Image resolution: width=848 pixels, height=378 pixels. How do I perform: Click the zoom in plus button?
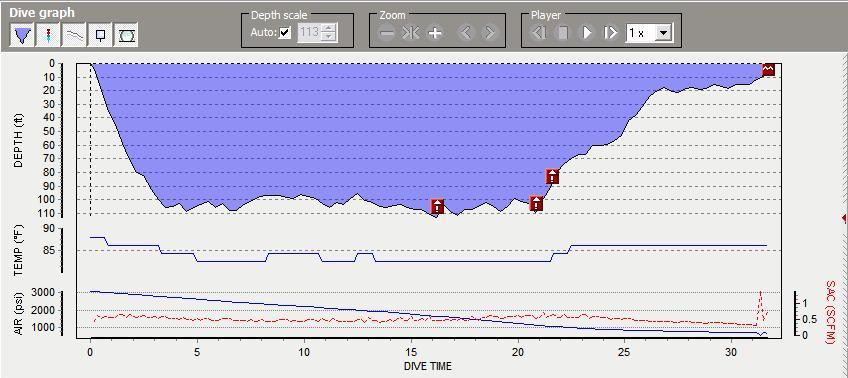[435, 33]
